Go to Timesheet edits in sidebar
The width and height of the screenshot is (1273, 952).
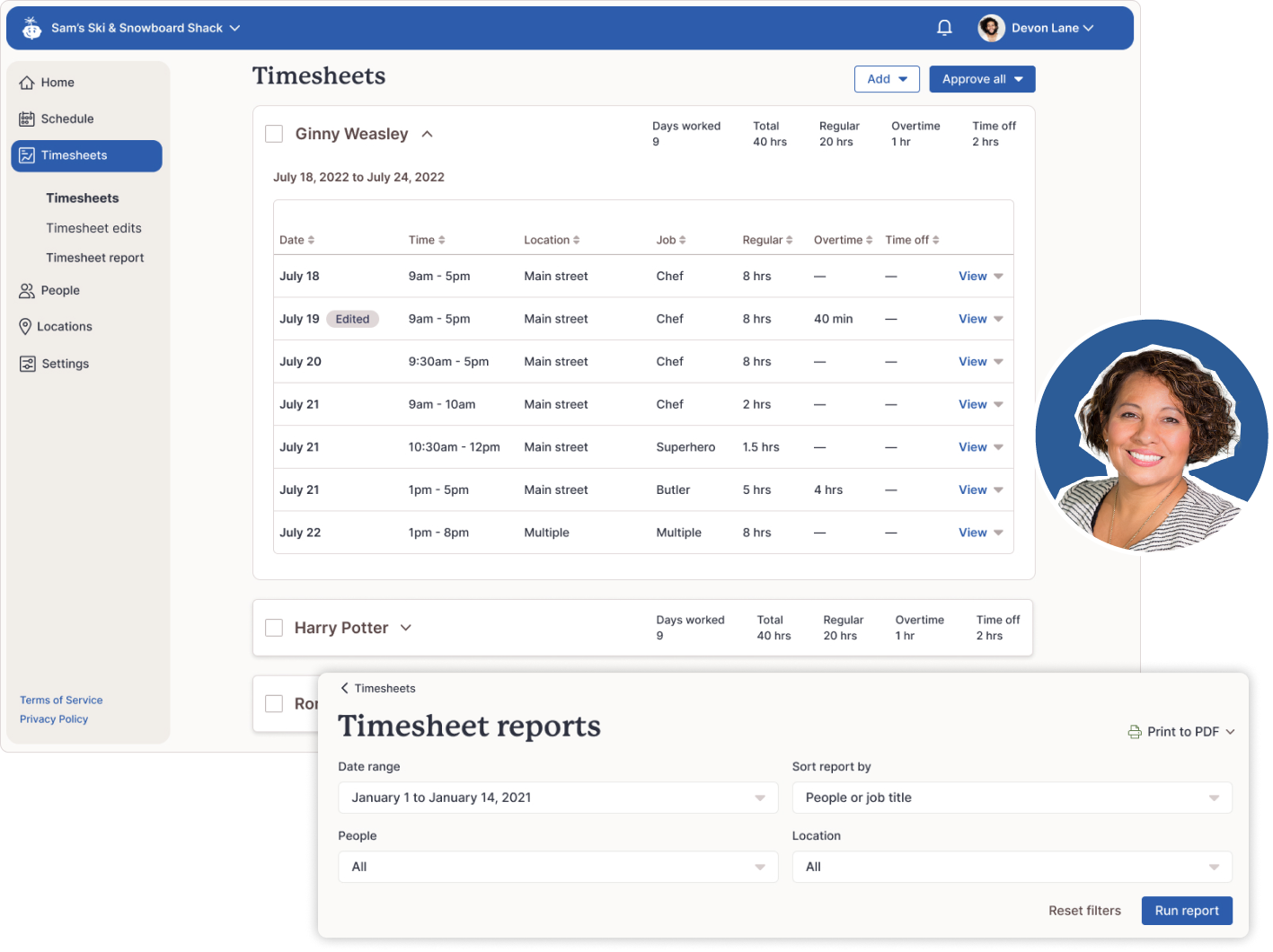[x=93, y=228]
